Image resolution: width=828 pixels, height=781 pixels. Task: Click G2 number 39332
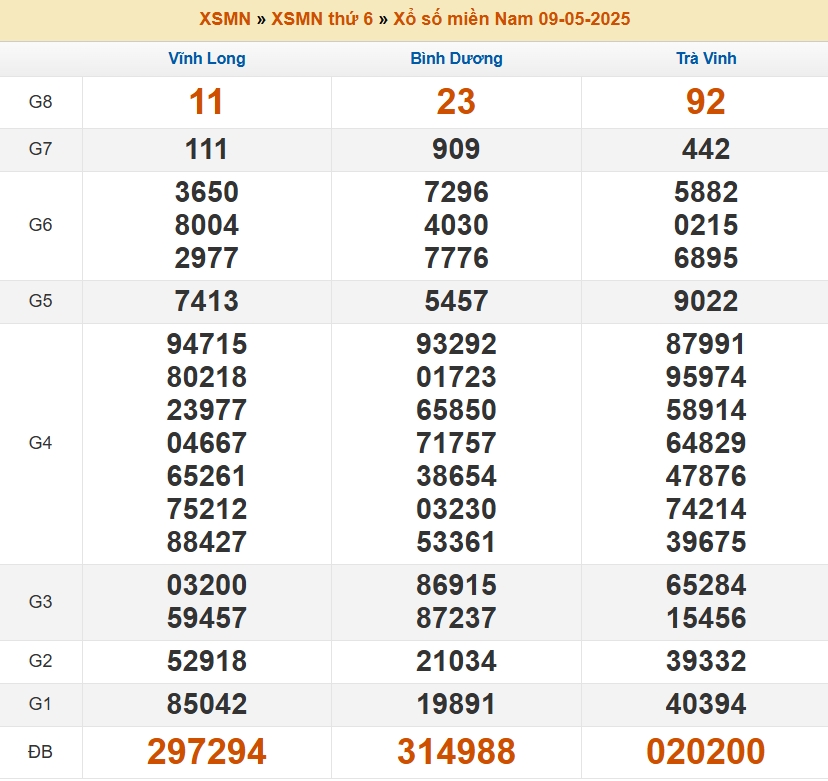point(706,661)
